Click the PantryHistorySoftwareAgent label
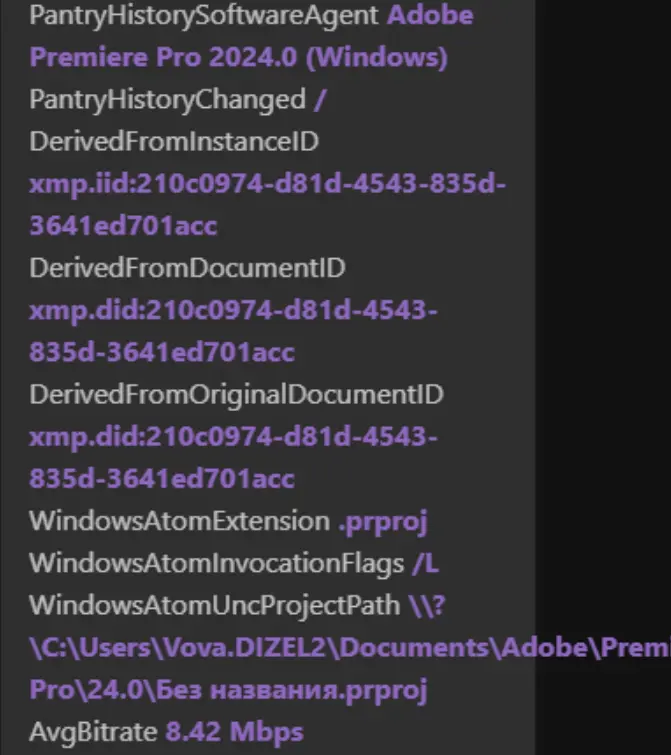 204,16
